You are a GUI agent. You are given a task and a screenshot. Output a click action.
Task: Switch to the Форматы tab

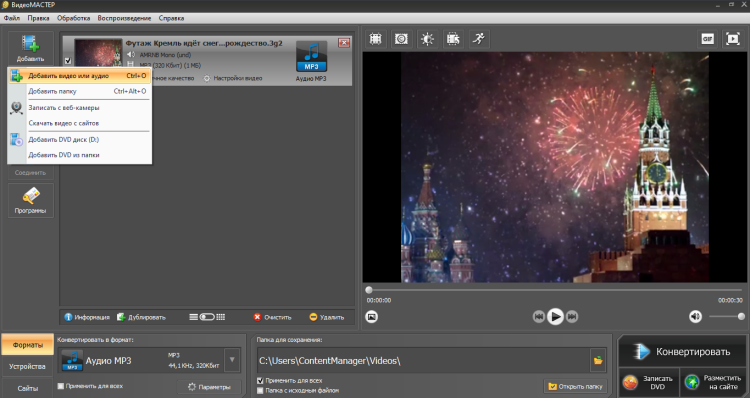[28, 345]
